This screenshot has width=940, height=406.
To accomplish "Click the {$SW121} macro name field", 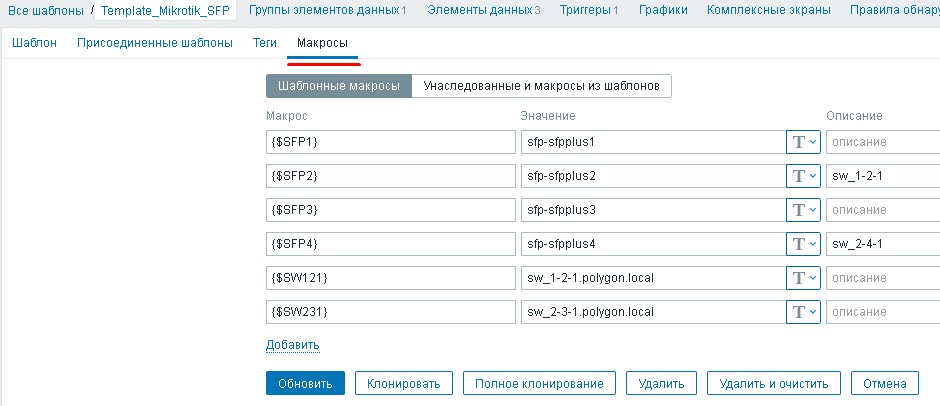I will [x=390, y=278].
